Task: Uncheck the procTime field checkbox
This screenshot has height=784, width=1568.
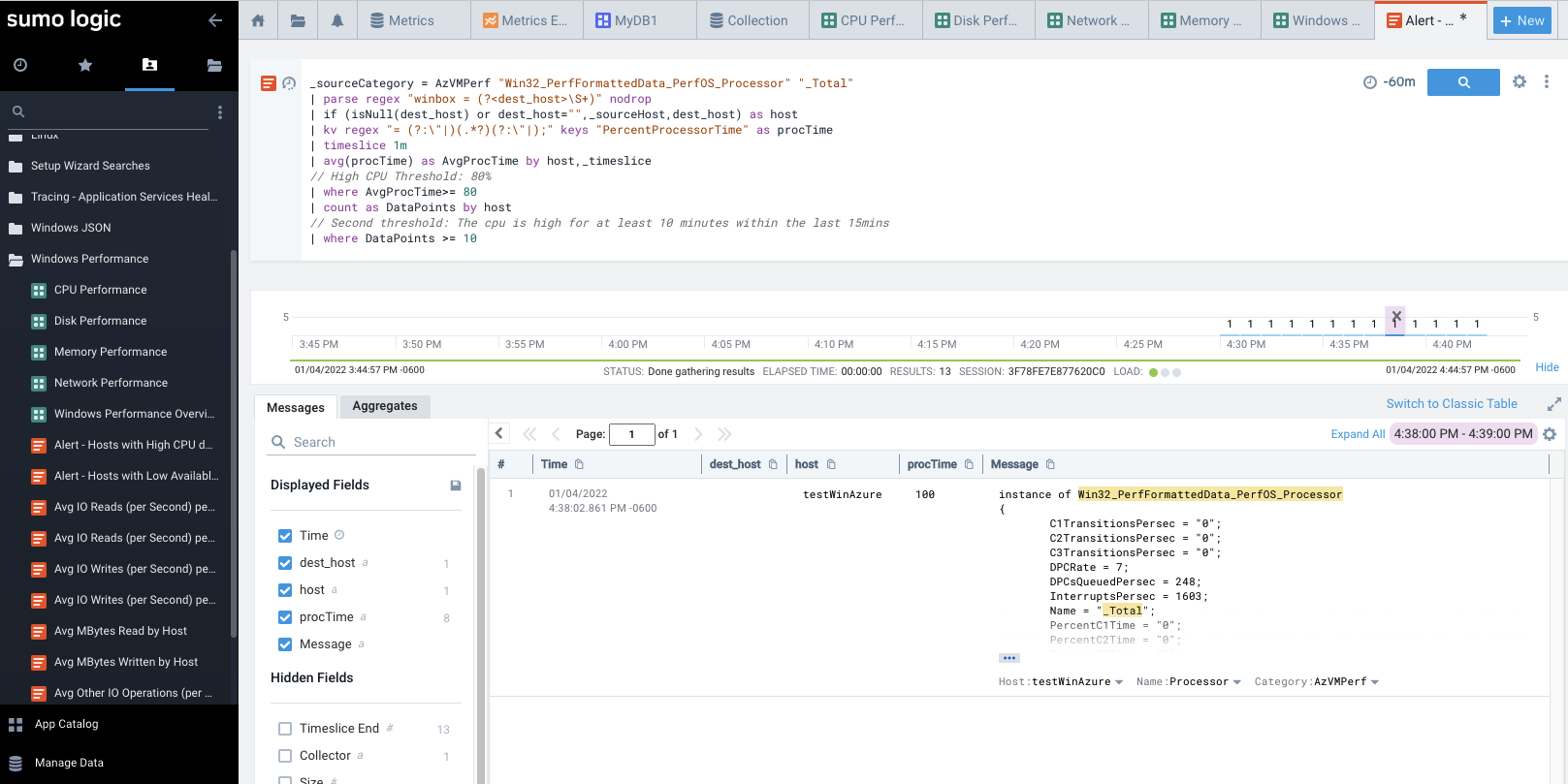Action: pos(285,617)
